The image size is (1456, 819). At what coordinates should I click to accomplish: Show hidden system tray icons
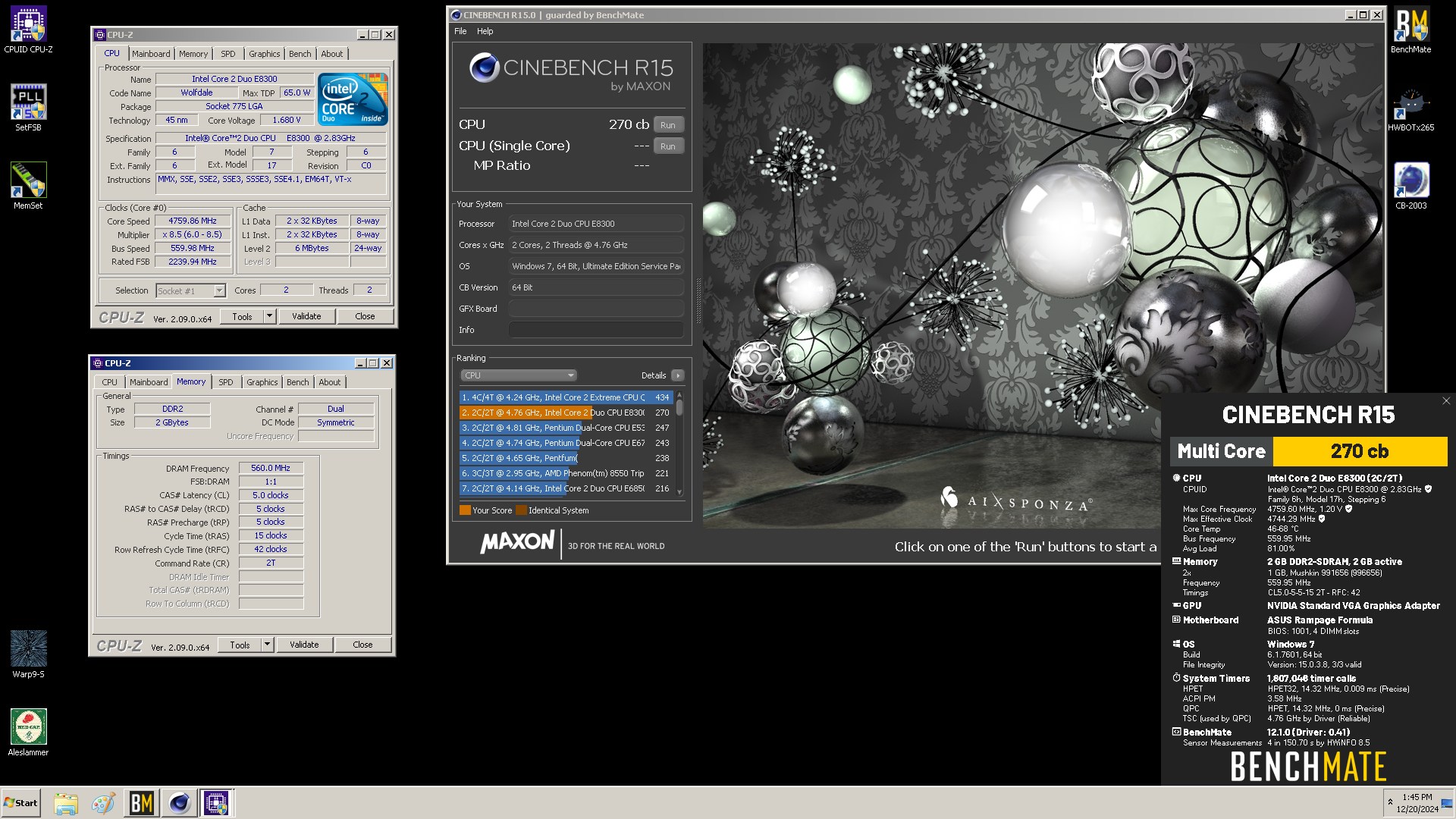(x=1390, y=802)
